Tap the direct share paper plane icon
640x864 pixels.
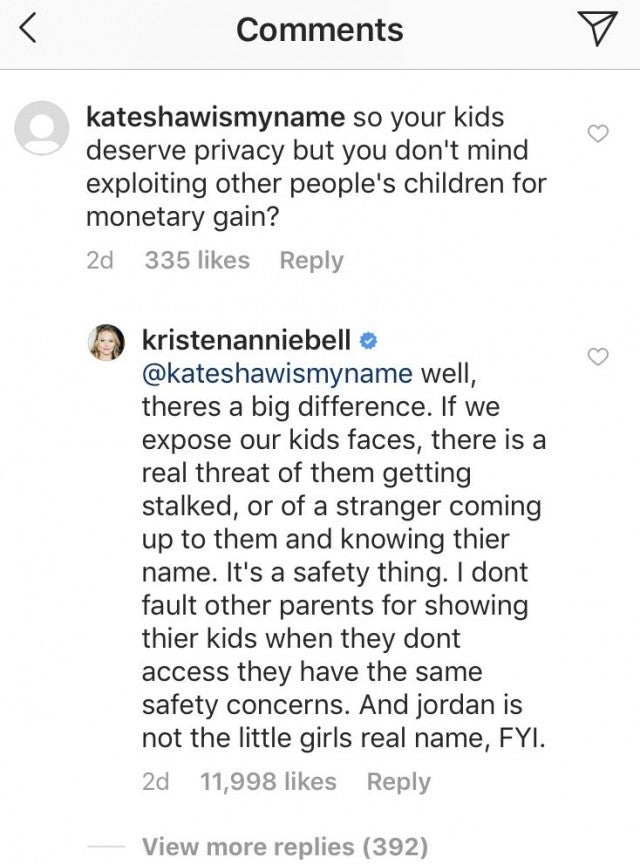click(x=598, y=30)
